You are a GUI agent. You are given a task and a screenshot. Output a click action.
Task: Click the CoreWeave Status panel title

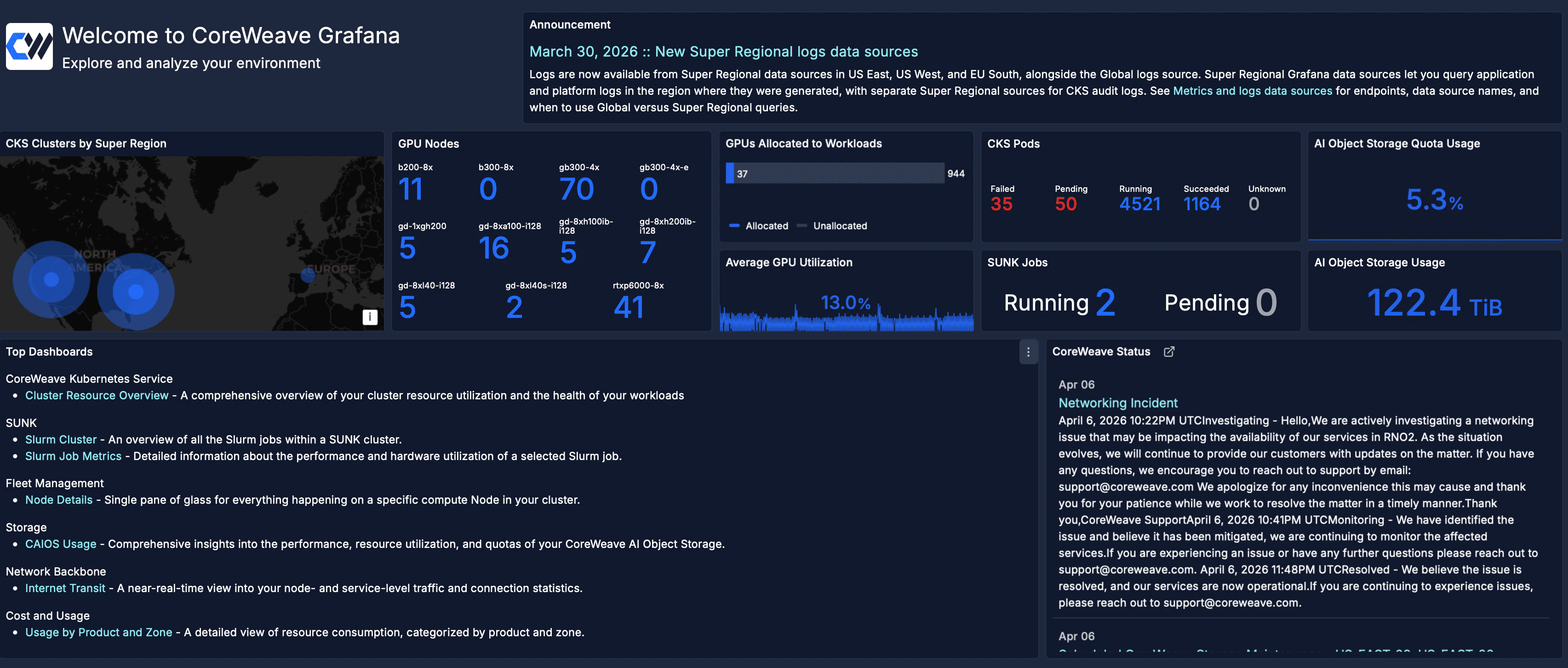(1101, 352)
